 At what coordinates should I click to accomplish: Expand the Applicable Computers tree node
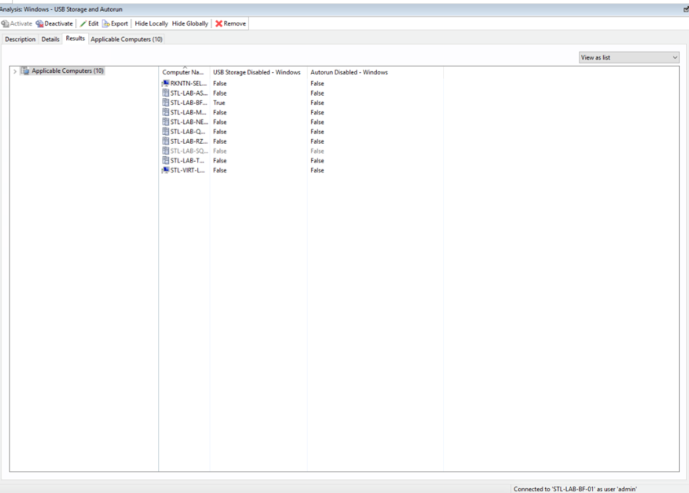point(14,71)
